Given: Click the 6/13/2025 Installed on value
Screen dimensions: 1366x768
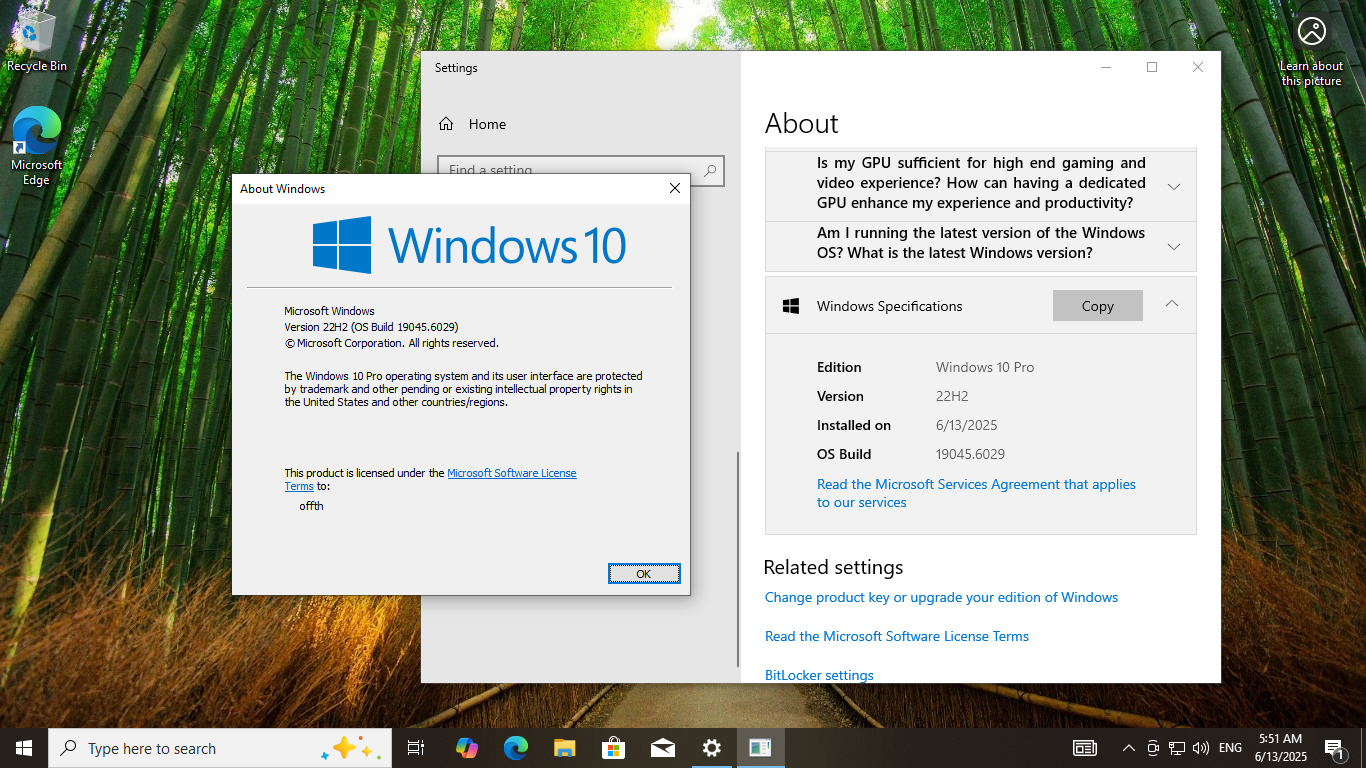Looking at the screenshot, I should tap(967, 425).
